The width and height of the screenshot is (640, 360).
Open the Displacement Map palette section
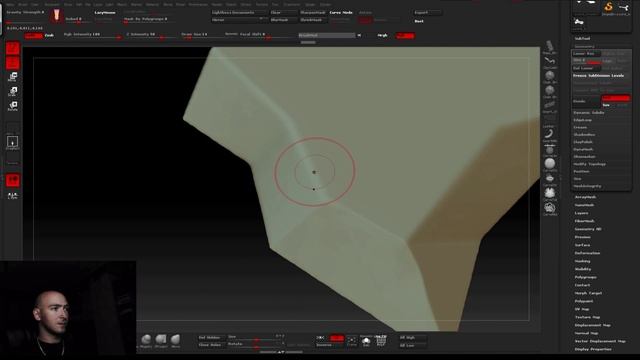coord(593,325)
